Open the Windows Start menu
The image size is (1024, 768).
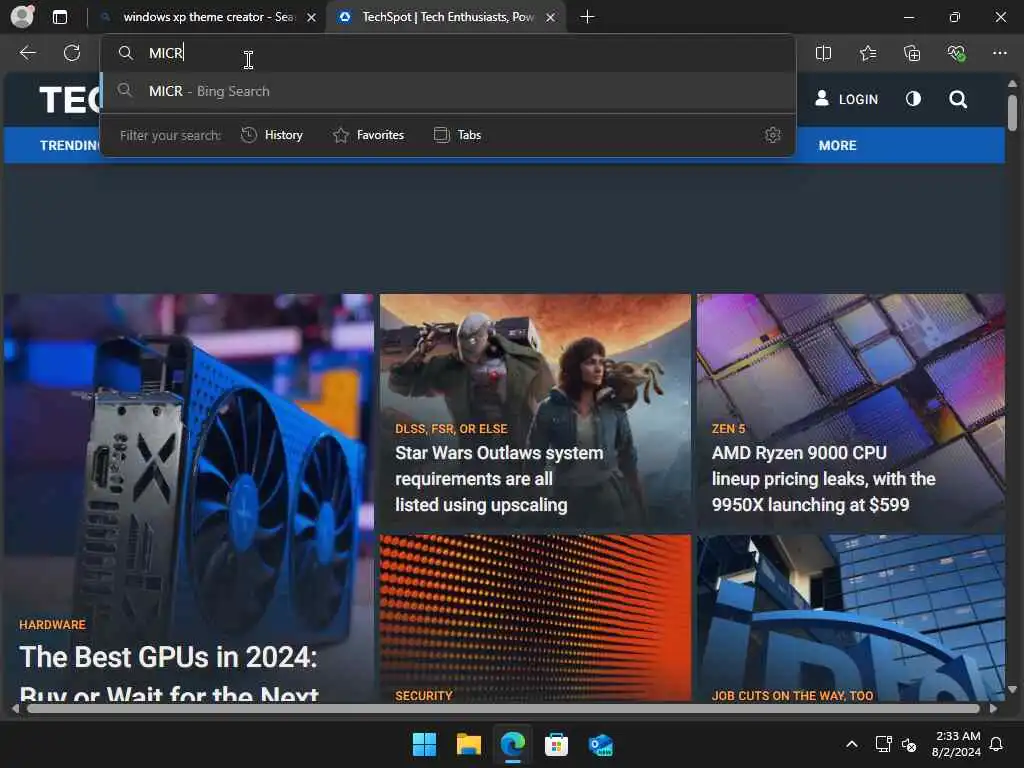(x=424, y=744)
